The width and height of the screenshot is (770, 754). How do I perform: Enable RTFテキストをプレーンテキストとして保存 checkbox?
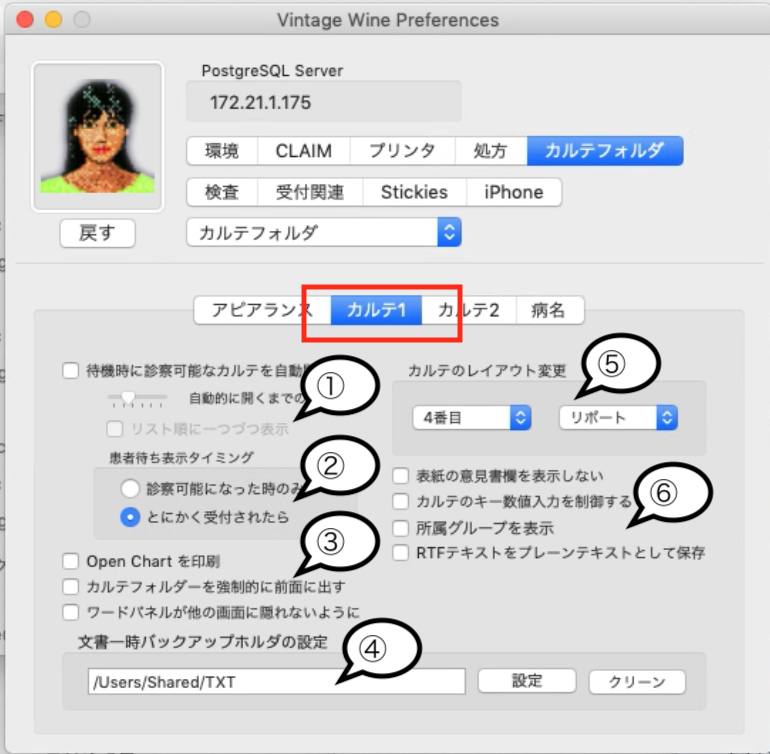tap(401, 552)
